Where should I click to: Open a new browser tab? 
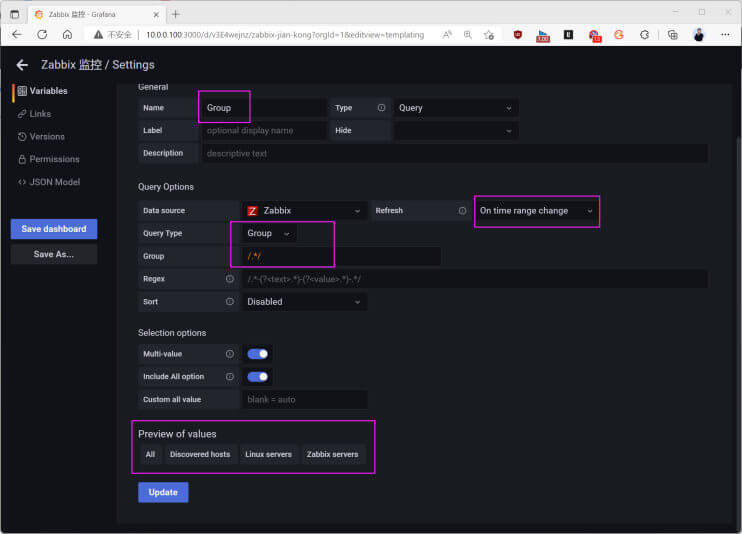click(x=176, y=14)
